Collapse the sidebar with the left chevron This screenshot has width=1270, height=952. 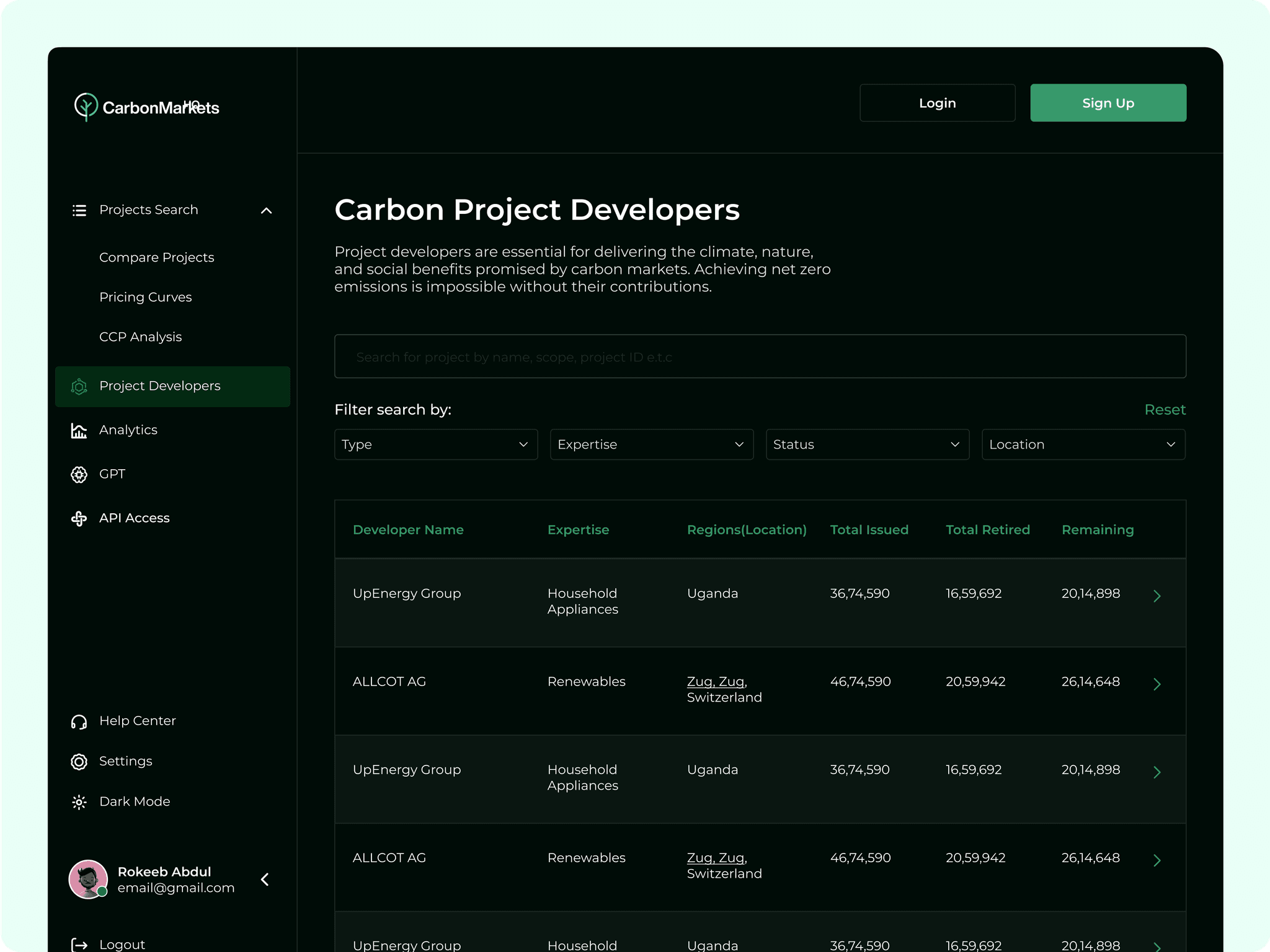coord(265,879)
